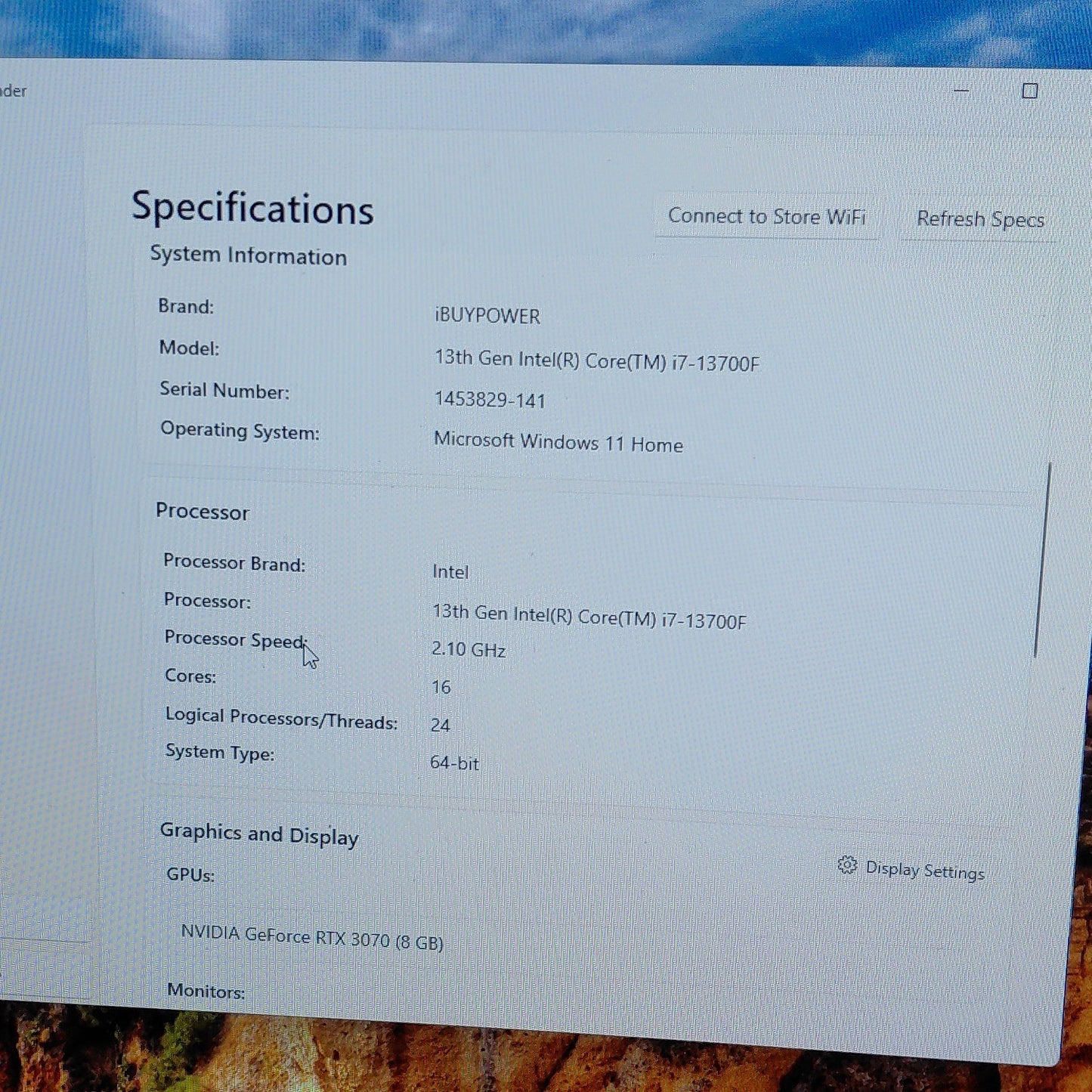The width and height of the screenshot is (1092, 1092).
Task: Select serial number 1453829-141
Action: [x=490, y=400]
